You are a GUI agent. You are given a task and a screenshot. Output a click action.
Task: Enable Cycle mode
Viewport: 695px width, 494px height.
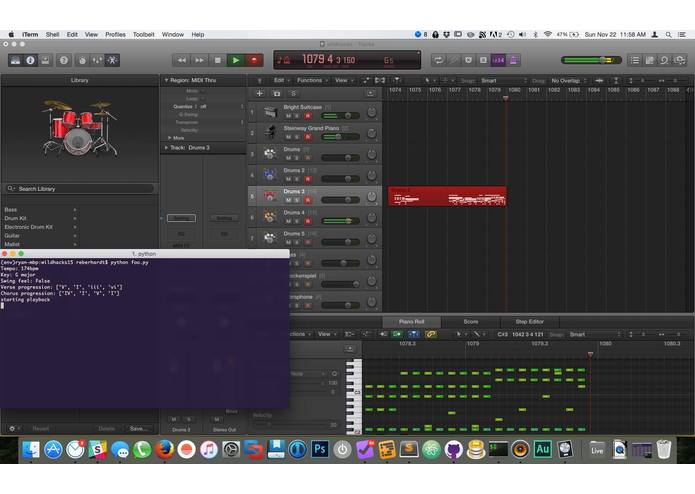[x=439, y=60]
